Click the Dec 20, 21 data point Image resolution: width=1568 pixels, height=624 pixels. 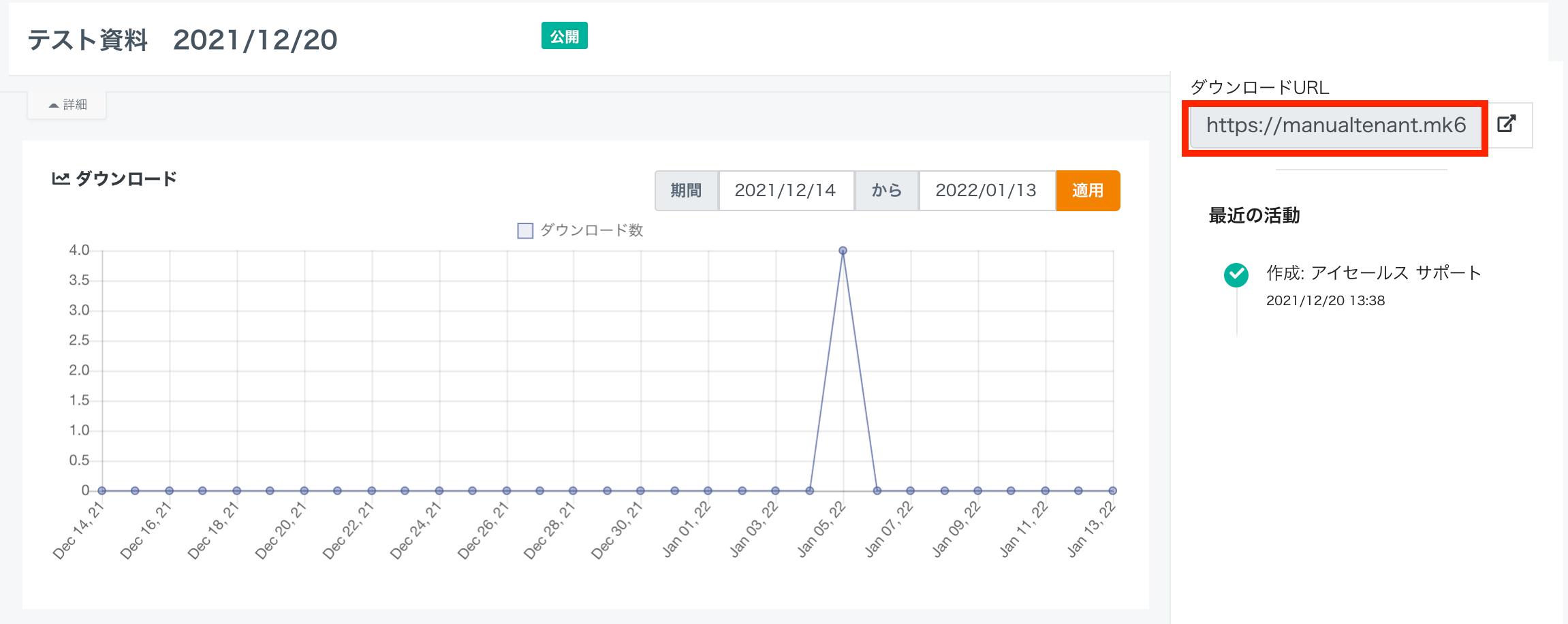click(304, 490)
